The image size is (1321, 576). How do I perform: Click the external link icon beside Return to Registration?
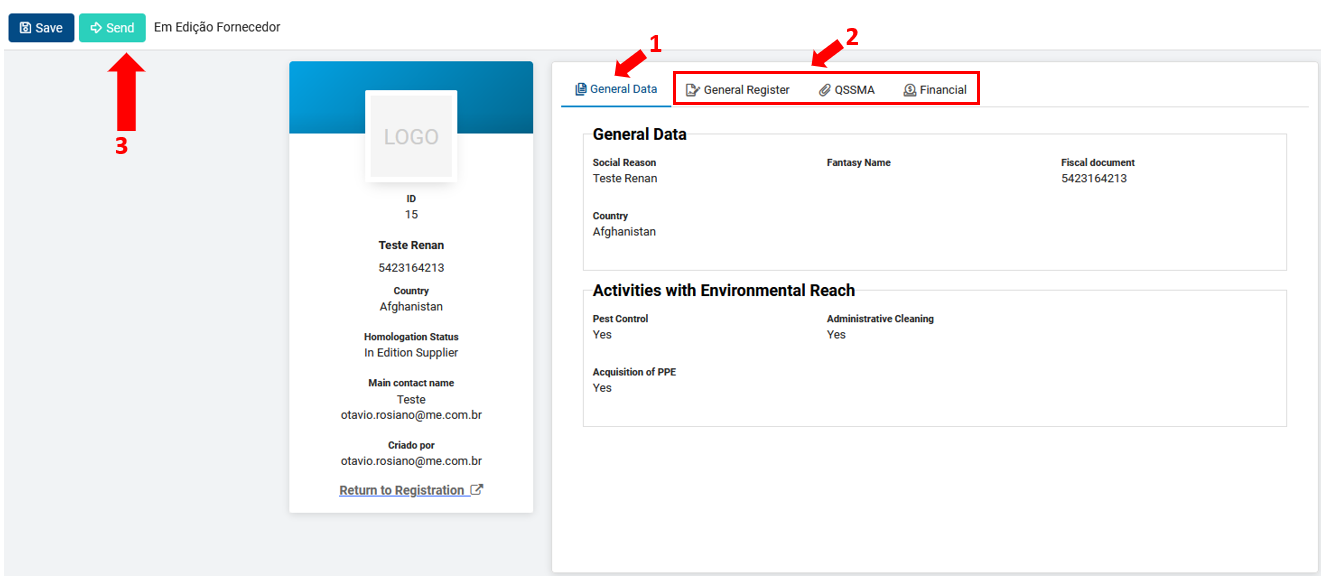[x=477, y=490]
